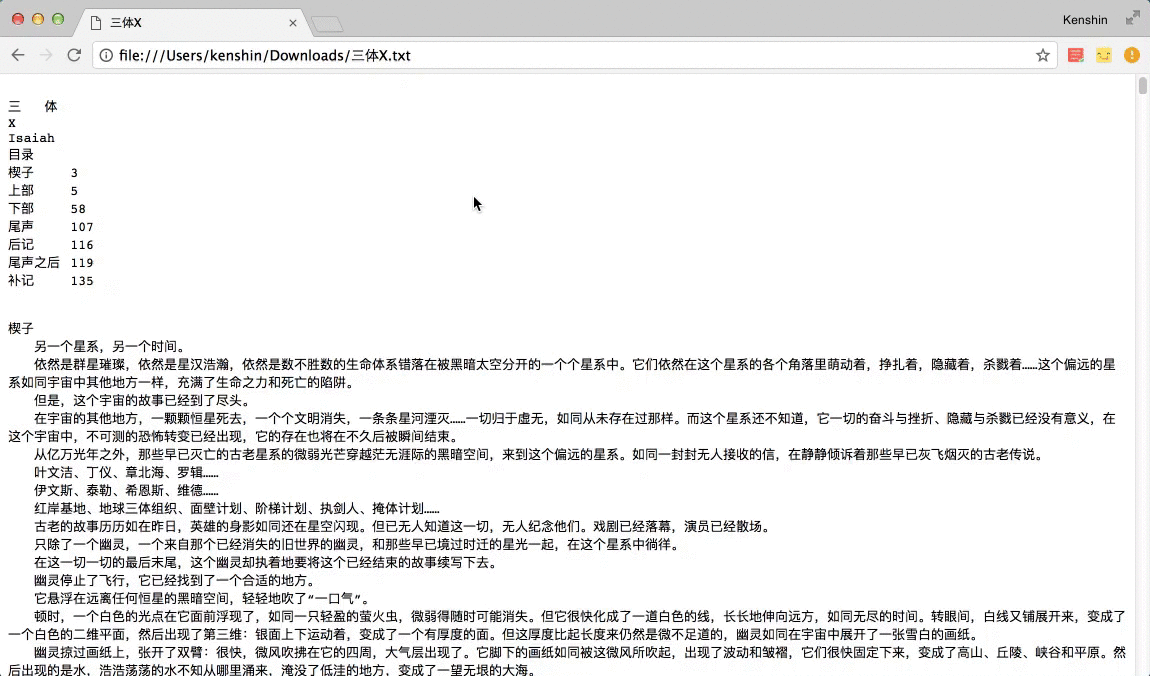View site information via the circled-i icon
This screenshot has width=1150, height=676.
(x=106, y=56)
